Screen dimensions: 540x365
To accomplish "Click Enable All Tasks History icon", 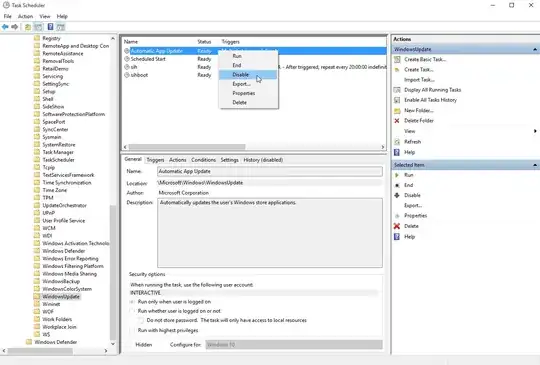I will [x=397, y=100].
